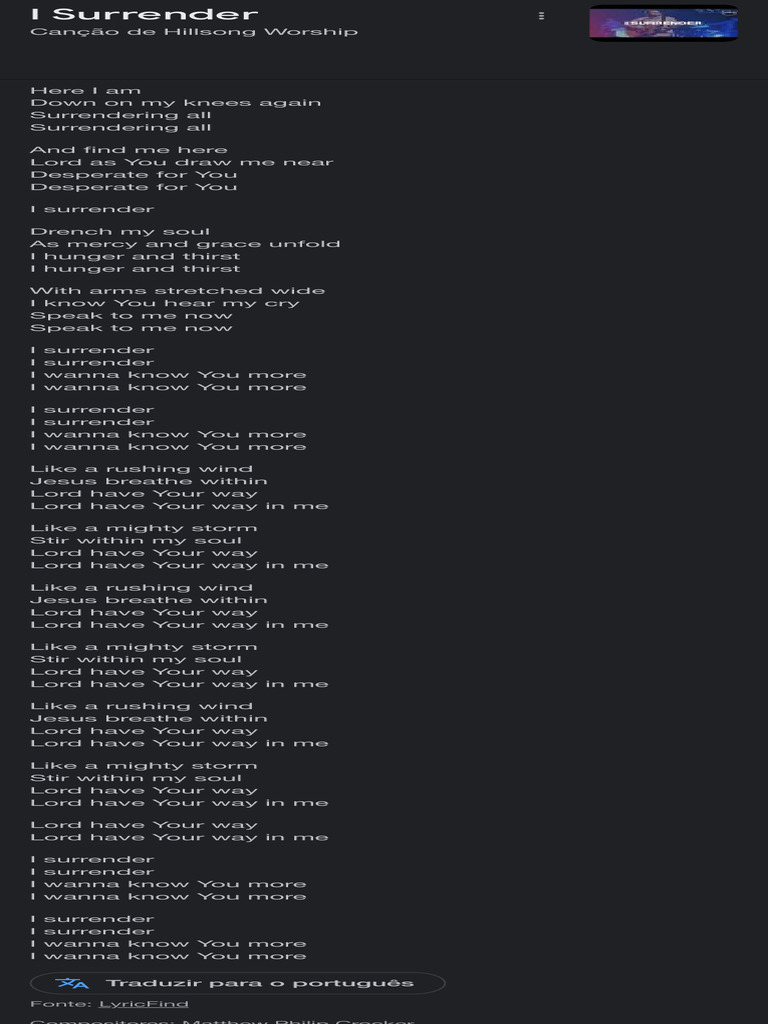The height and width of the screenshot is (1024, 768).
Task: Click lyric Lord as You draw me near
Action: [182, 162]
